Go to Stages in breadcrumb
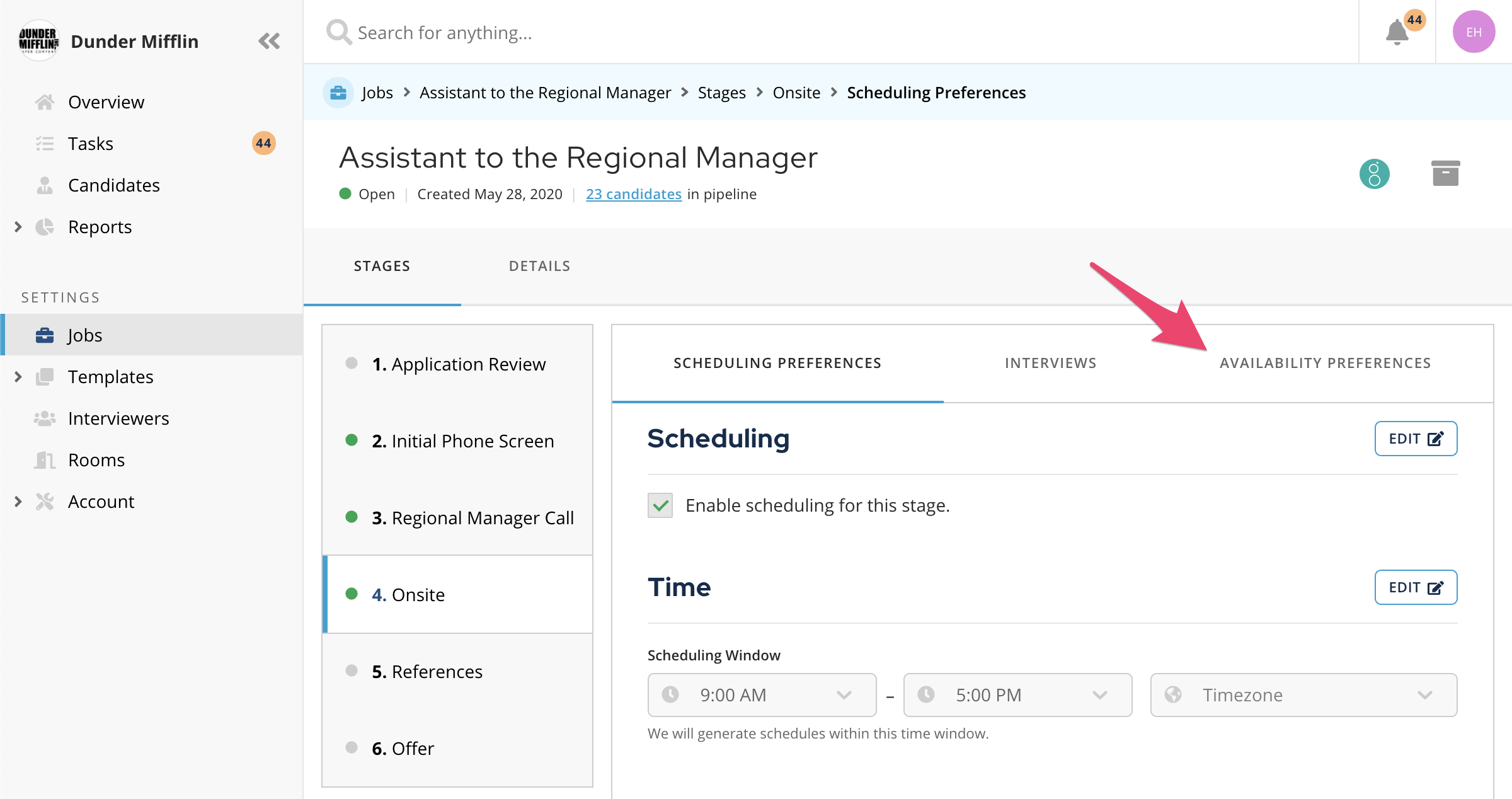Screen dimensions: 1512x799 pyautogui.click(x=721, y=93)
